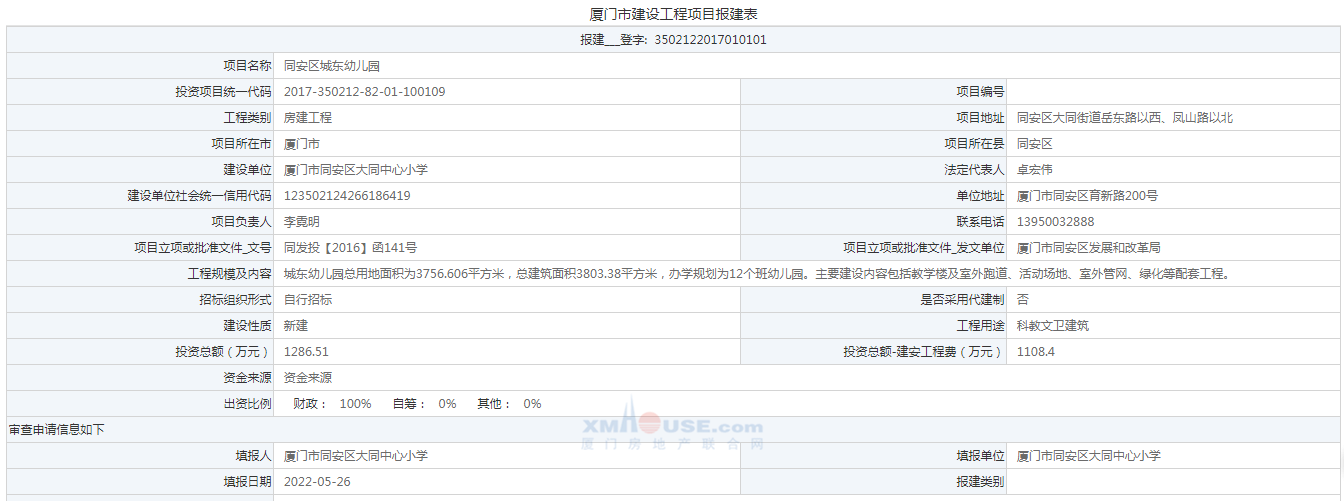Click the unit address 厦门市同安区育新路200号
Viewport: 1344px width, 501px height.
pos(1087,196)
